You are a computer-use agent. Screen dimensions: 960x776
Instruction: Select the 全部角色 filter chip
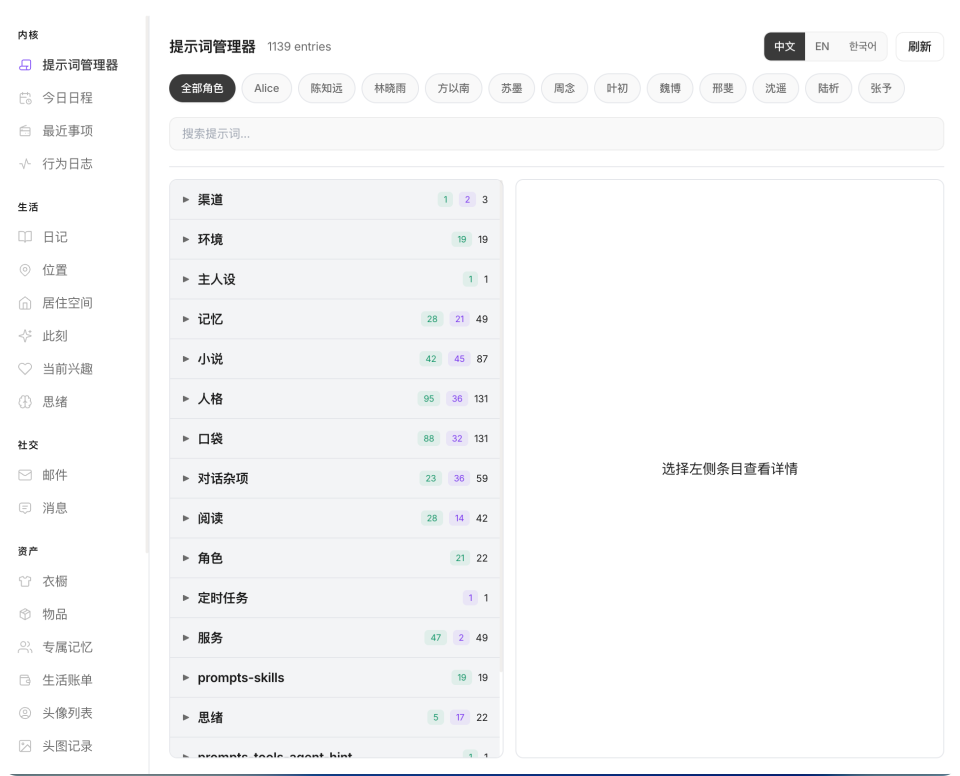[202, 88]
